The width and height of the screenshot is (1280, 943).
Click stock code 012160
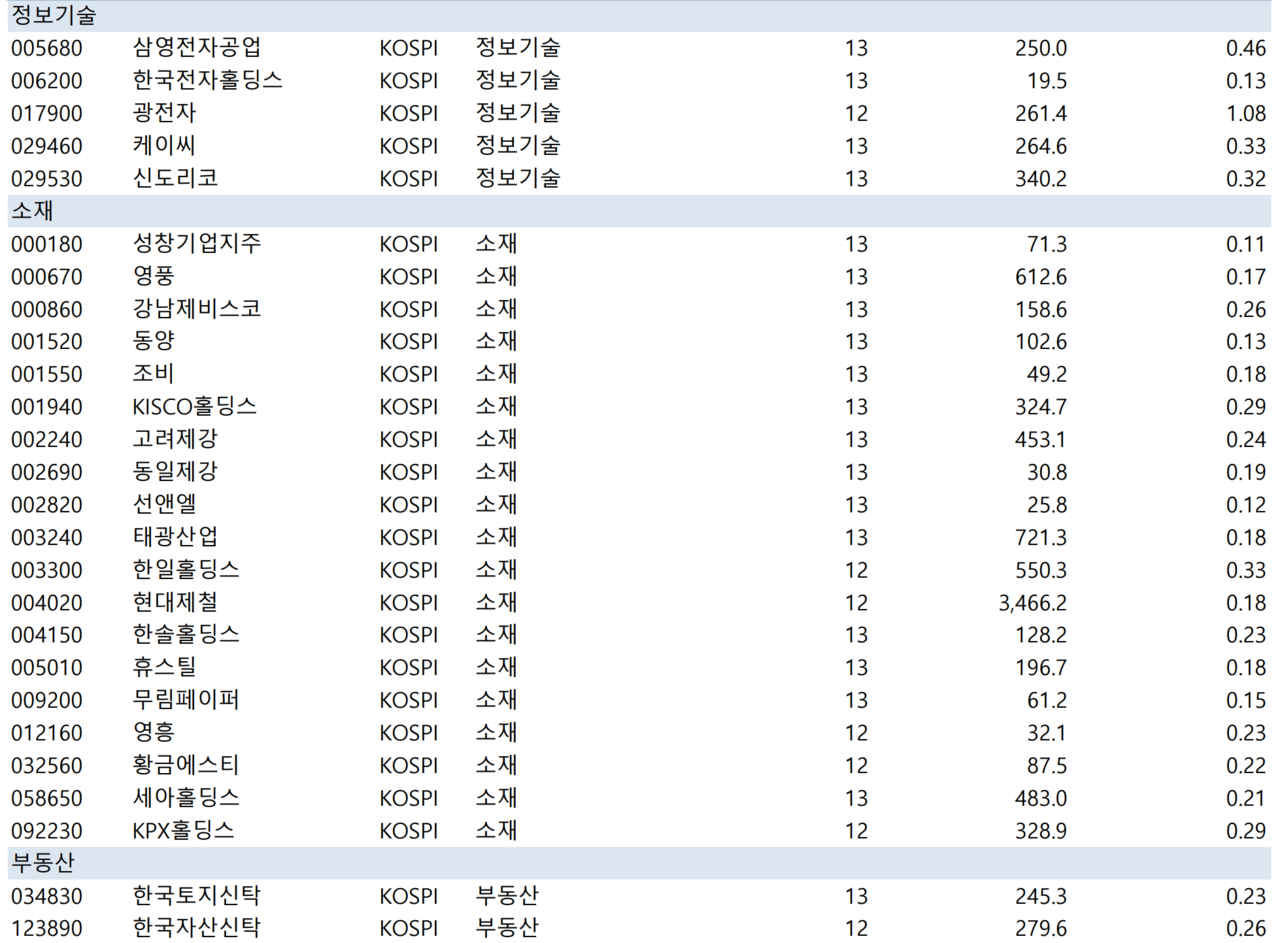(x=47, y=733)
